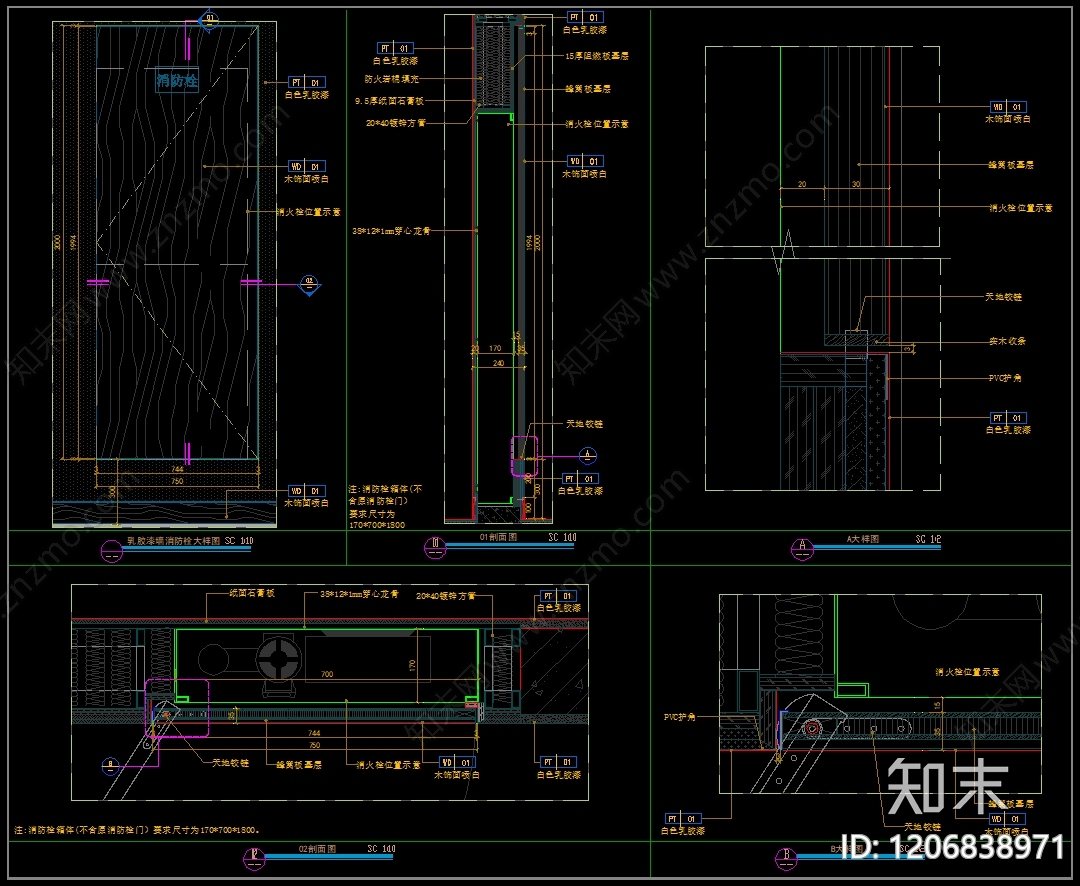Viewport: 1080px width, 886px height.
Task: Click the 750 dimension under door elevation
Action: (x=177, y=481)
